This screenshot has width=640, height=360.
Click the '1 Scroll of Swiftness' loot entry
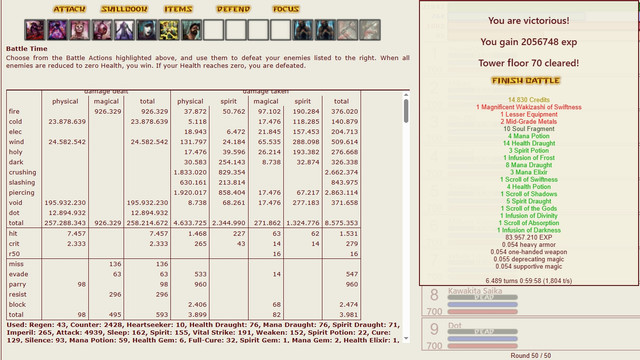click(529, 180)
